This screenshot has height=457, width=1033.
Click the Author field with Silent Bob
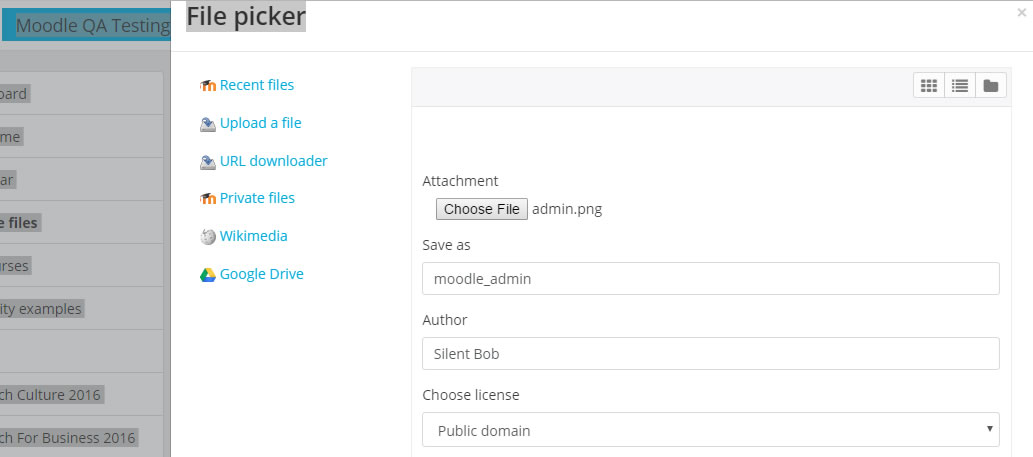pyautogui.click(x=711, y=354)
